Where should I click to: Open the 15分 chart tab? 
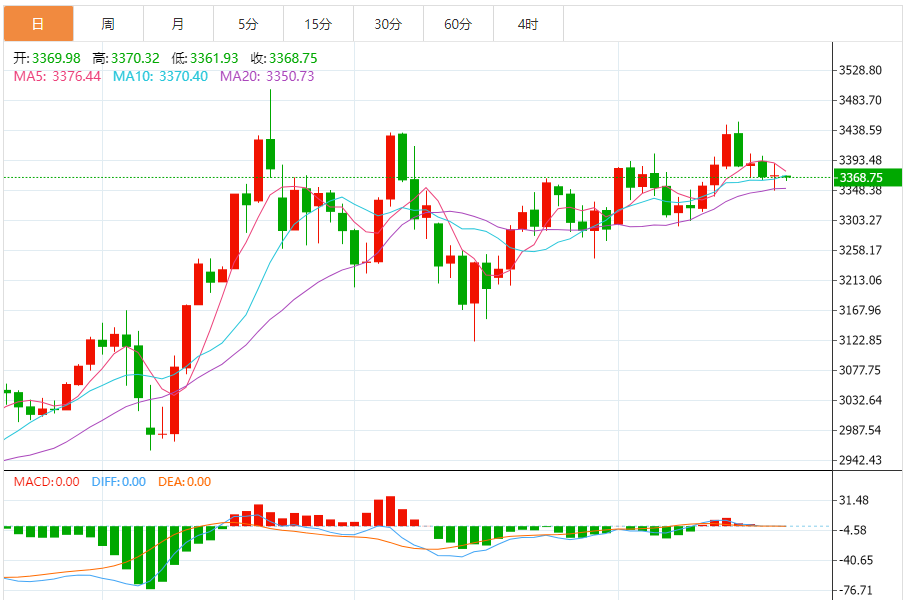click(318, 24)
